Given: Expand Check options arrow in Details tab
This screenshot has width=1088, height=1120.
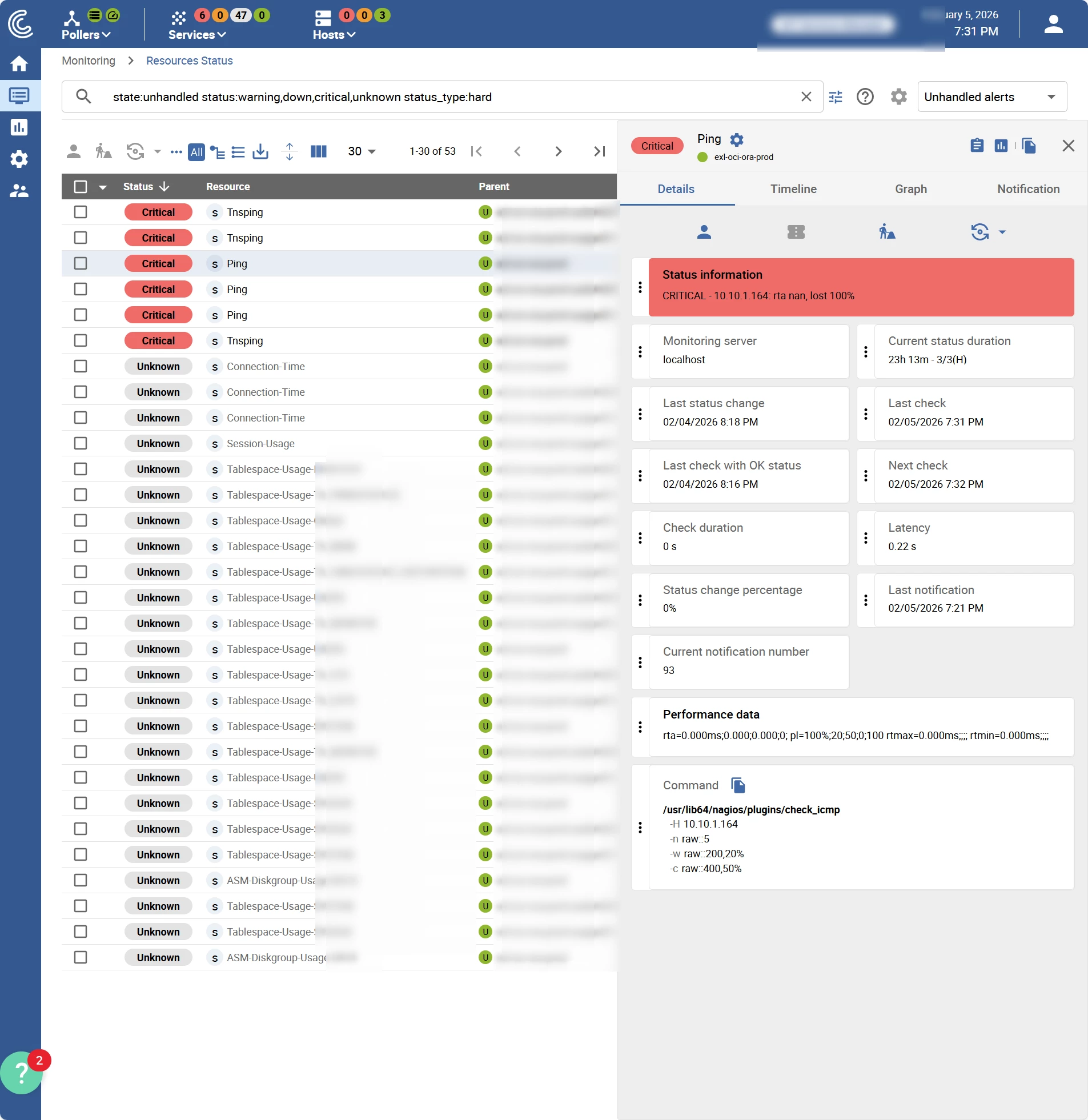Looking at the screenshot, I should [1002, 232].
